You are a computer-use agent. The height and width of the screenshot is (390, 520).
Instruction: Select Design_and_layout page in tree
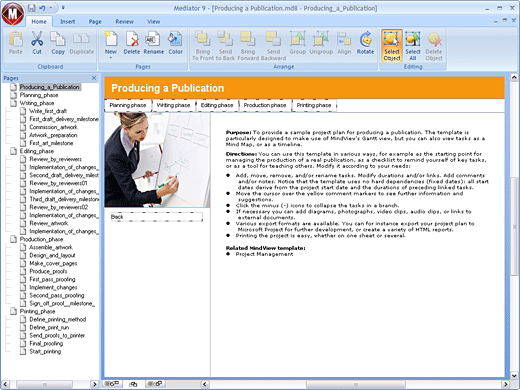[52, 255]
